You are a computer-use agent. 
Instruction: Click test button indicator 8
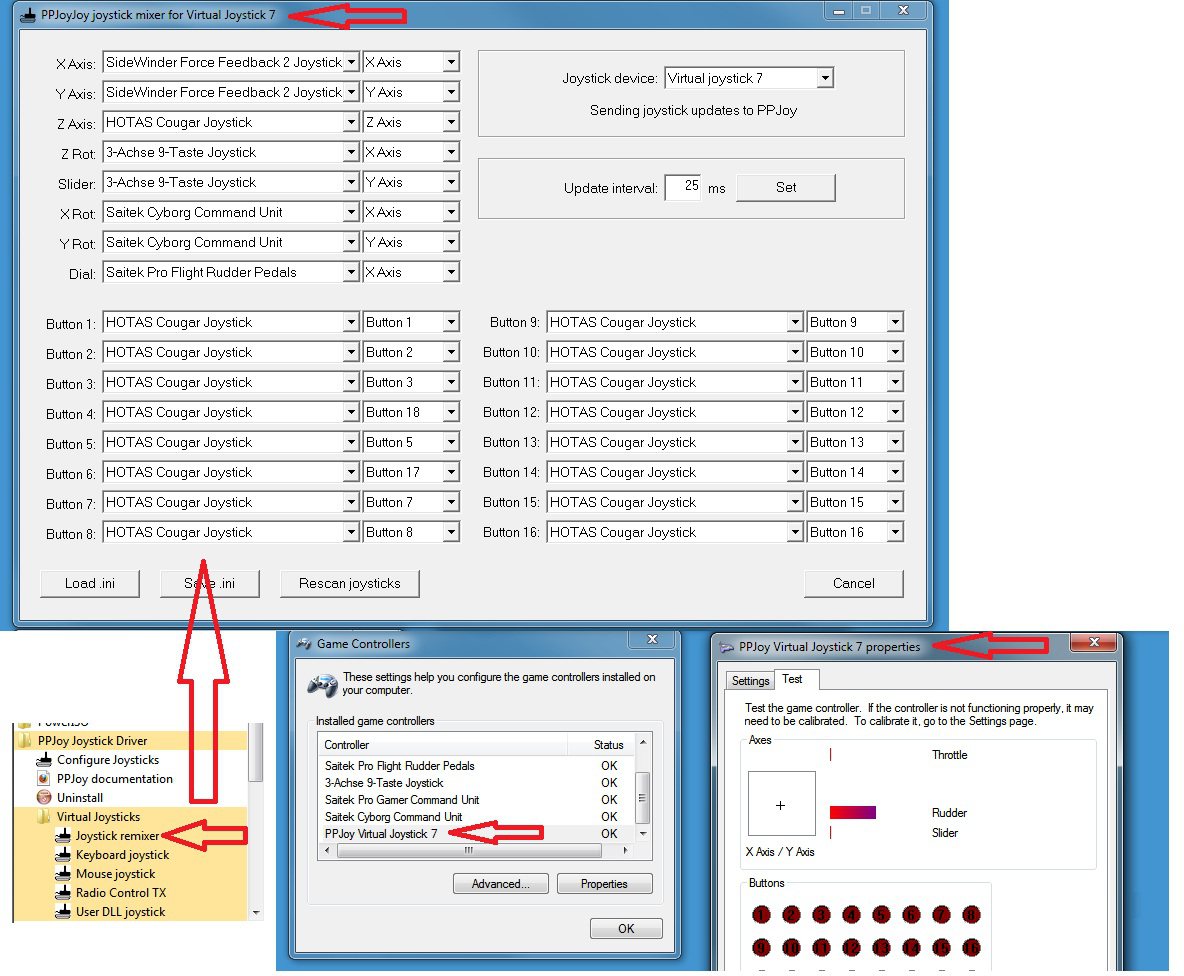[x=971, y=915]
